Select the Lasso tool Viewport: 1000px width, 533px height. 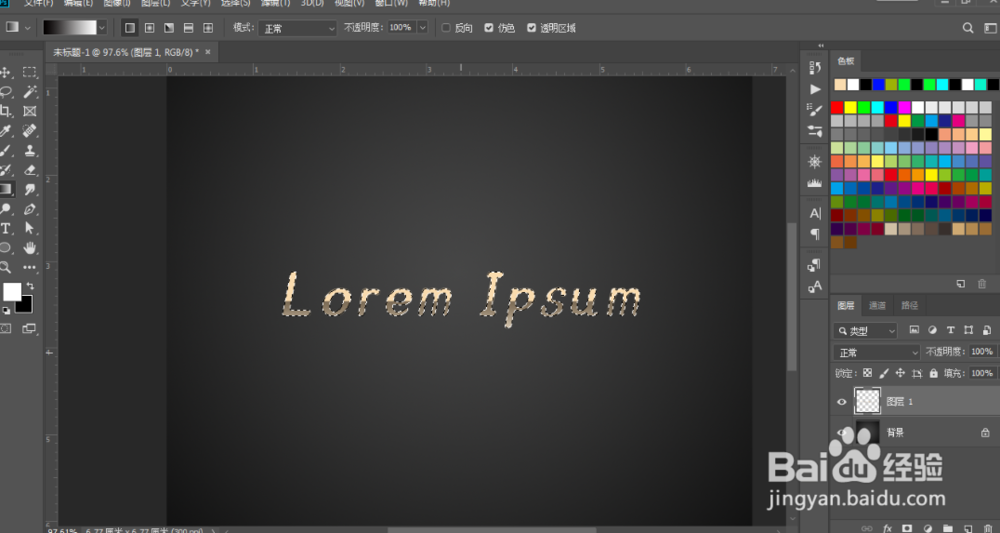point(6,92)
